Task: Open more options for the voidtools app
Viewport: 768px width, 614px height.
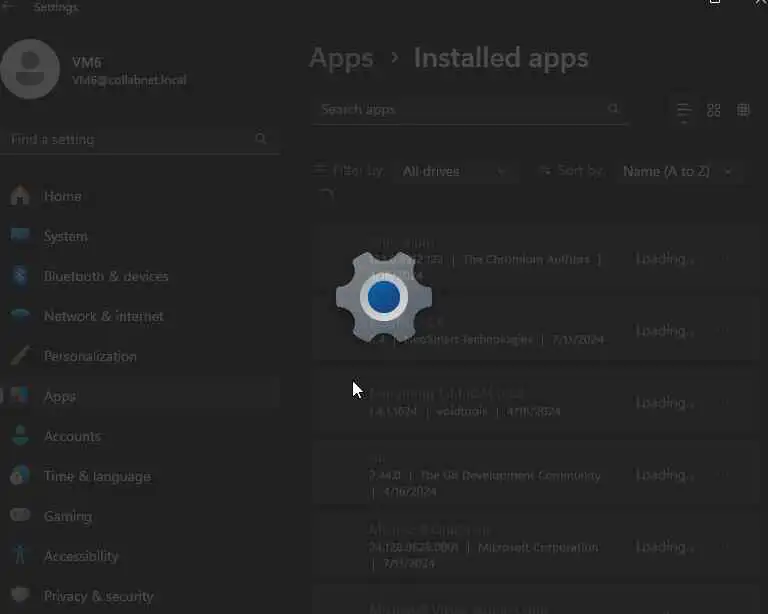Action: pos(725,403)
